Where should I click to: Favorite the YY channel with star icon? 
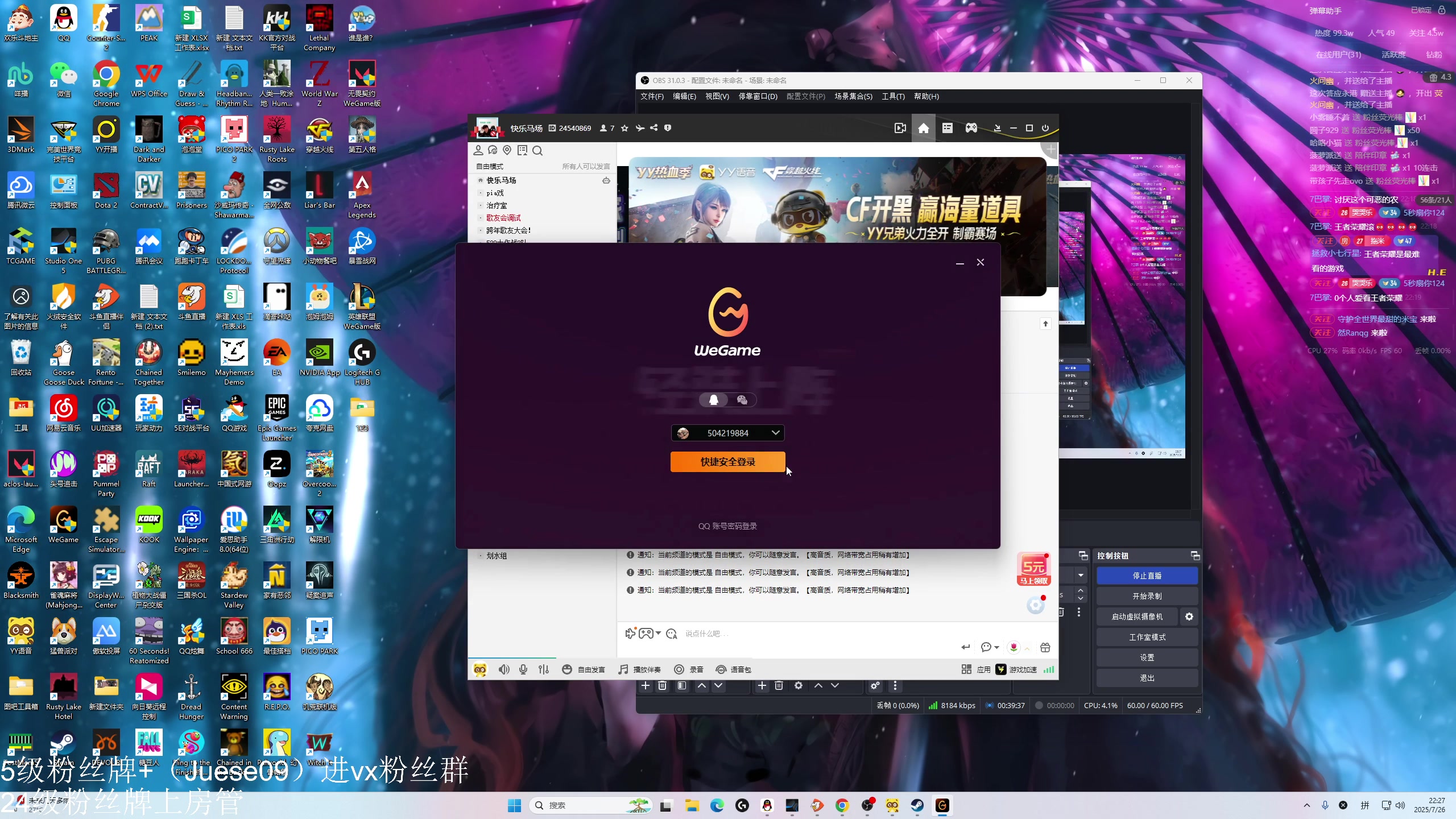point(624,128)
